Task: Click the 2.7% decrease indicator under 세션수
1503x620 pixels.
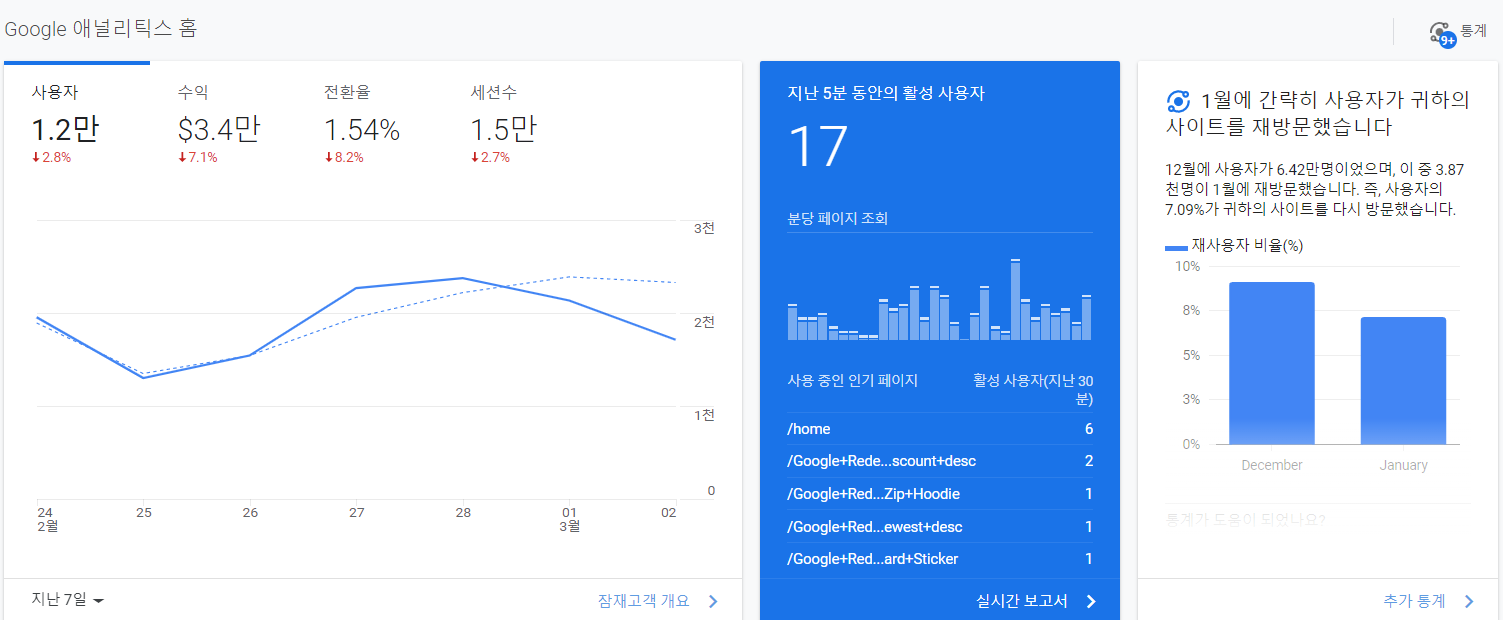Action: [490, 157]
